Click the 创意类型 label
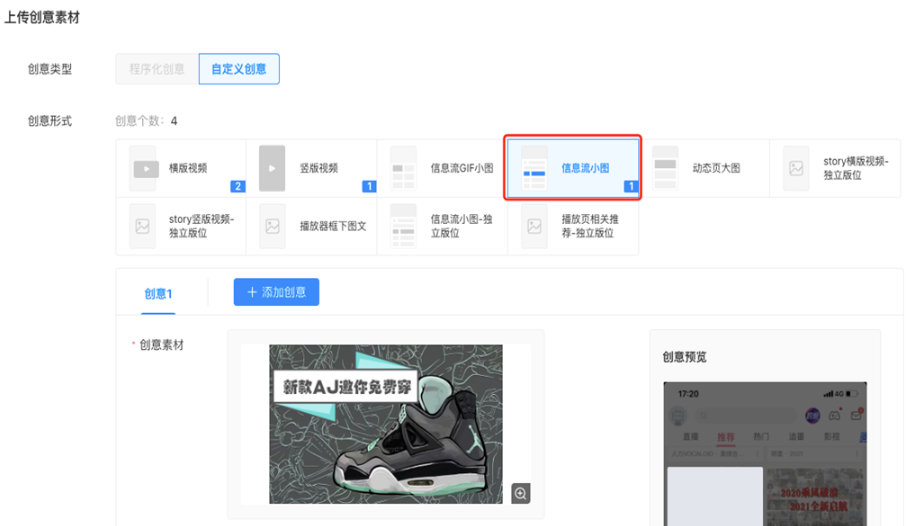The image size is (915, 526). click(x=50, y=69)
